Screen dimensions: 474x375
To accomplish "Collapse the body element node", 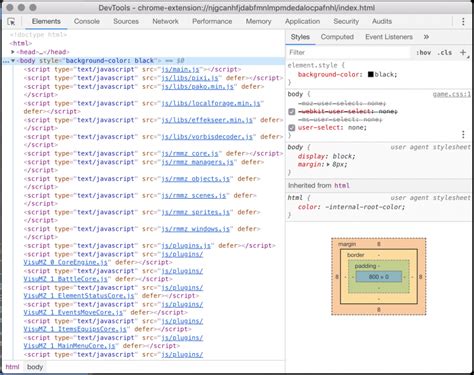I will point(13,61).
